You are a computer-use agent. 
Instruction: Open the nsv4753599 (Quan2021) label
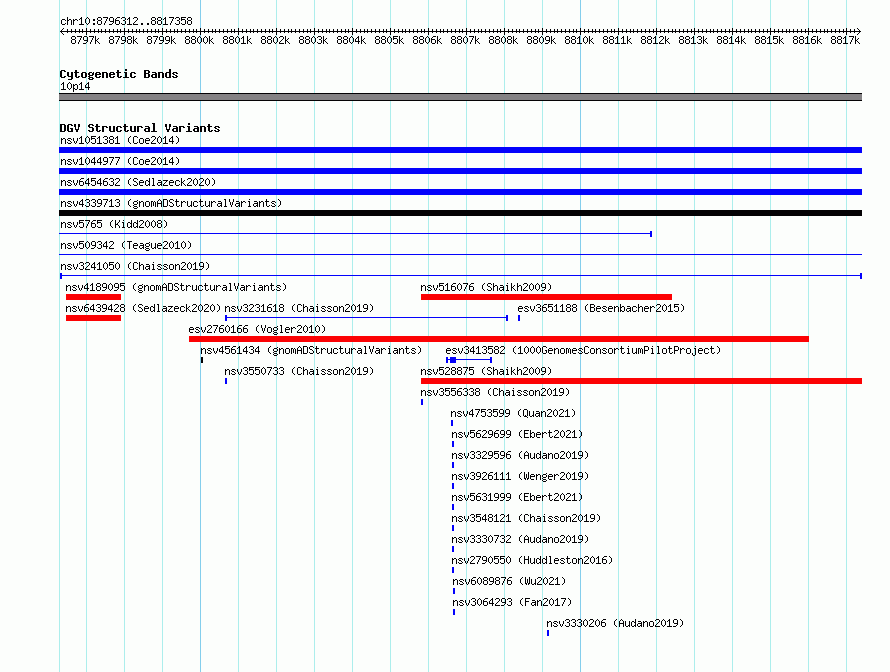tap(513, 413)
